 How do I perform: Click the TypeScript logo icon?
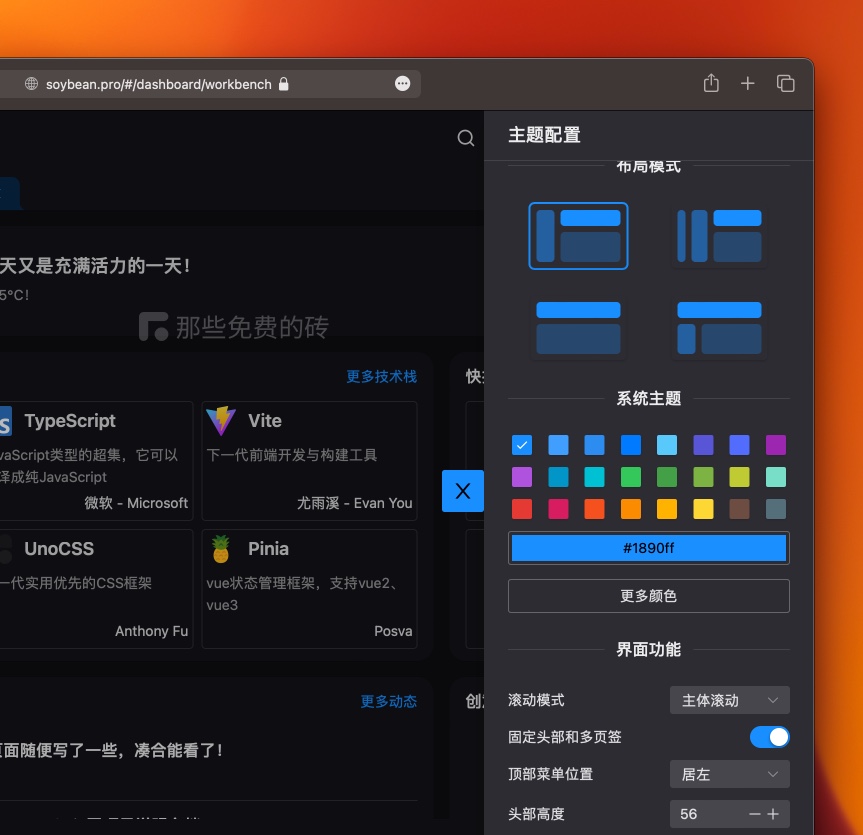[x=6, y=421]
